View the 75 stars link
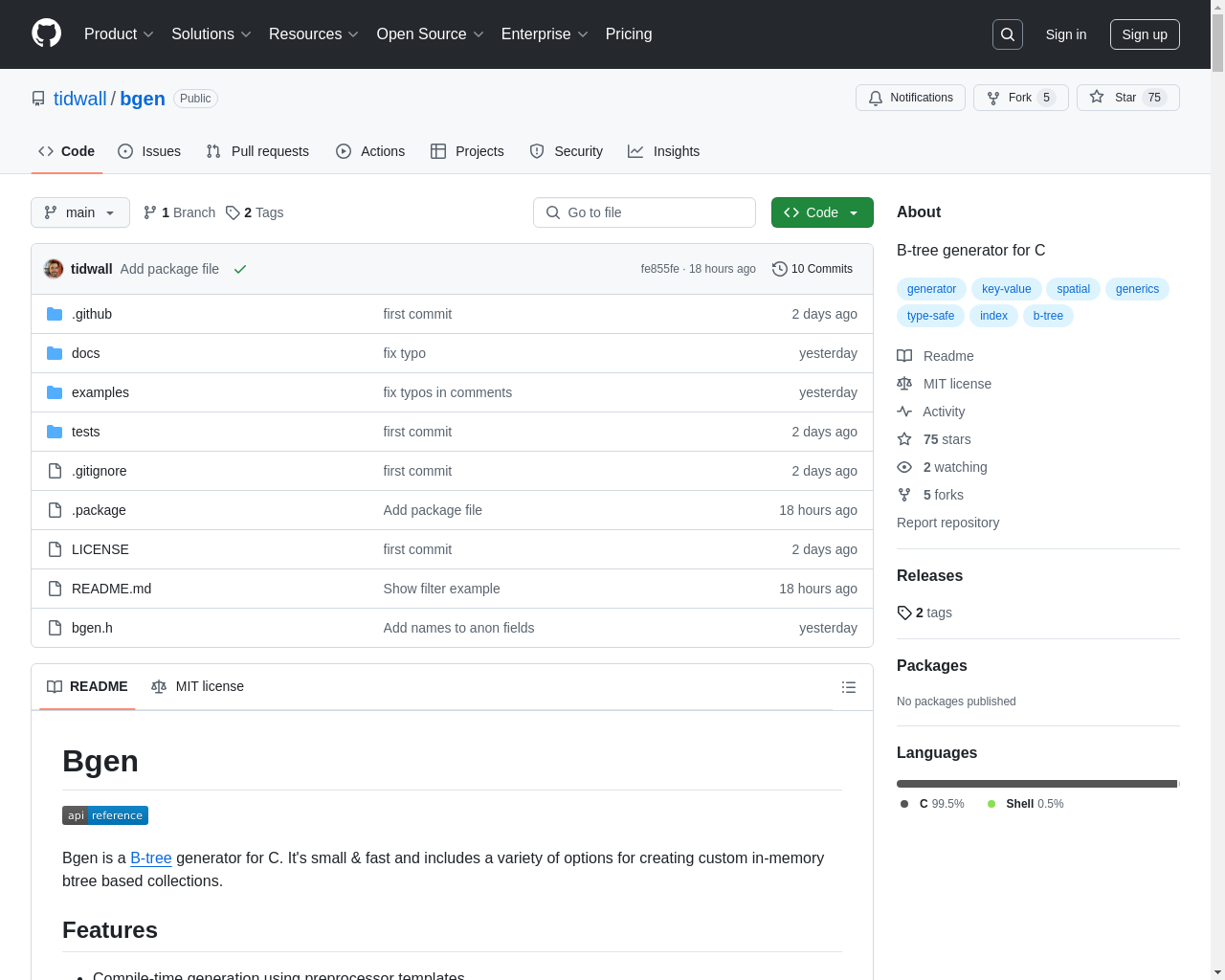Image resolution: width=1225 pixels, height=980 pixels. pyautogui.click(x=934, y=439)
